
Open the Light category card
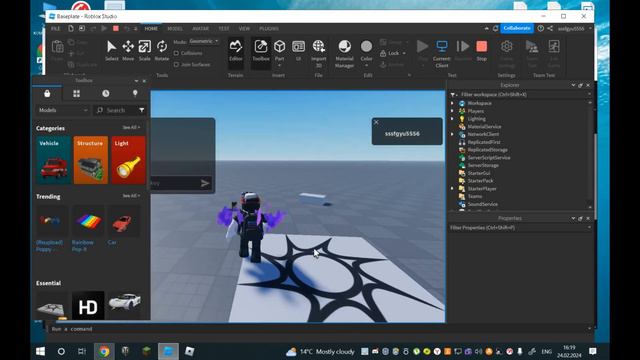(x=128, y=160)
